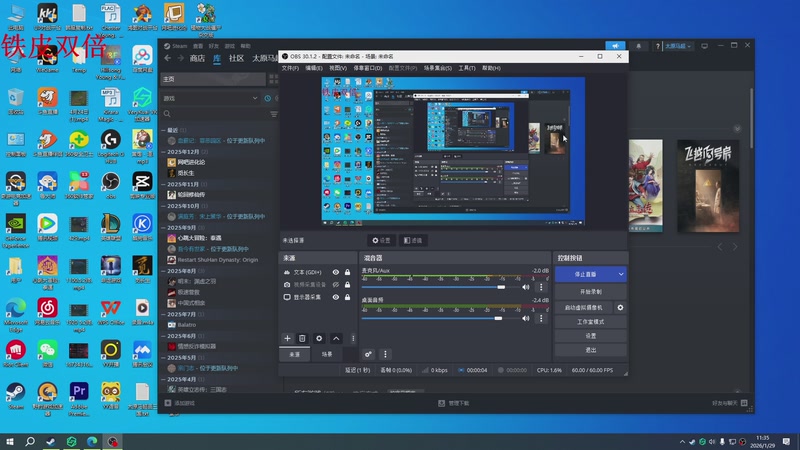This screenshot has height=450, width=800.
Task: Collapse the 2025年11月 group in Steam
Action: tap(163, 184)
